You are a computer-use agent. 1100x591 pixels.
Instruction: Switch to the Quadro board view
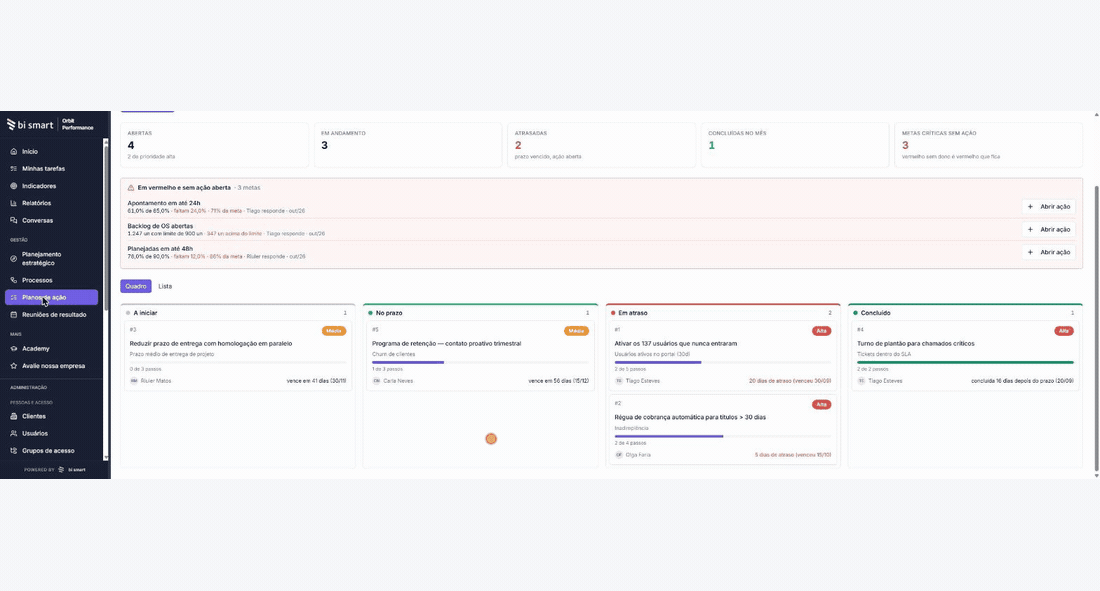(x=136, y=286)
